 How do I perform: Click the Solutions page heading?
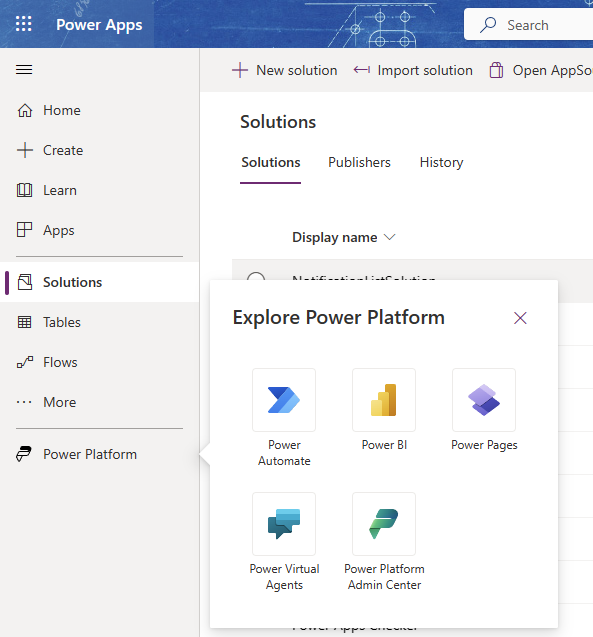pos(278,122)
